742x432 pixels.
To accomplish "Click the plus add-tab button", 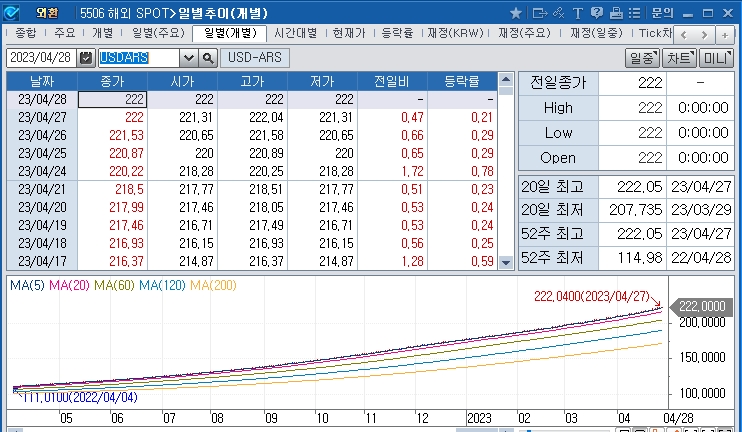I will 724,35.
